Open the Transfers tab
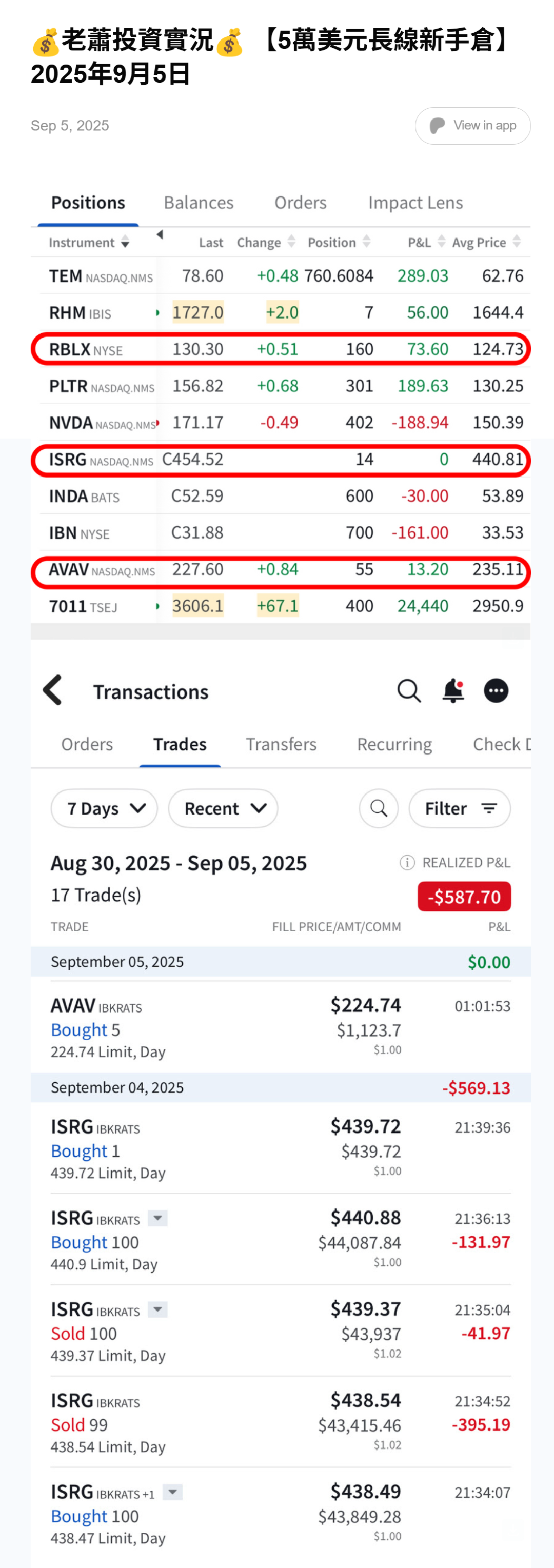The image size is (554, 1568). tap(281, 744)
